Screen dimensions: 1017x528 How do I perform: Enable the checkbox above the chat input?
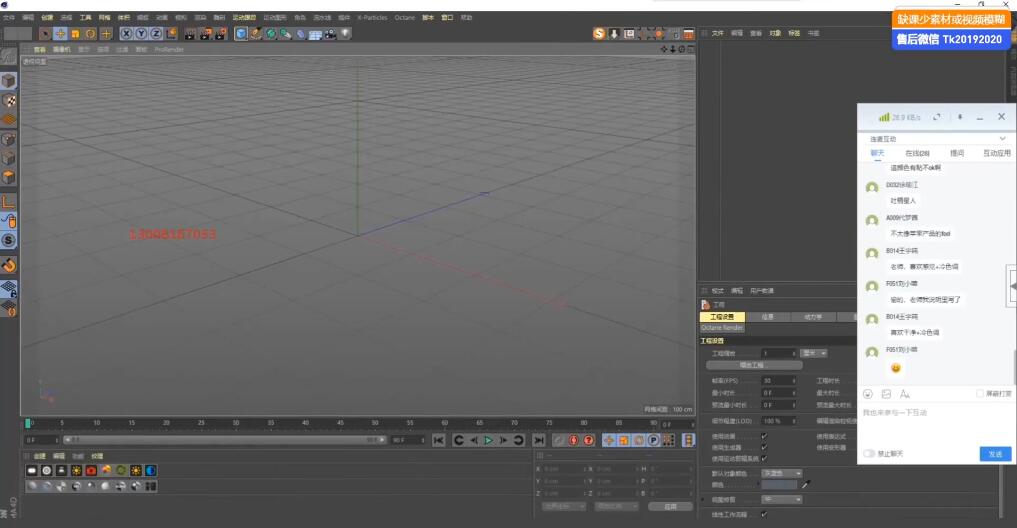click(979, 394)
